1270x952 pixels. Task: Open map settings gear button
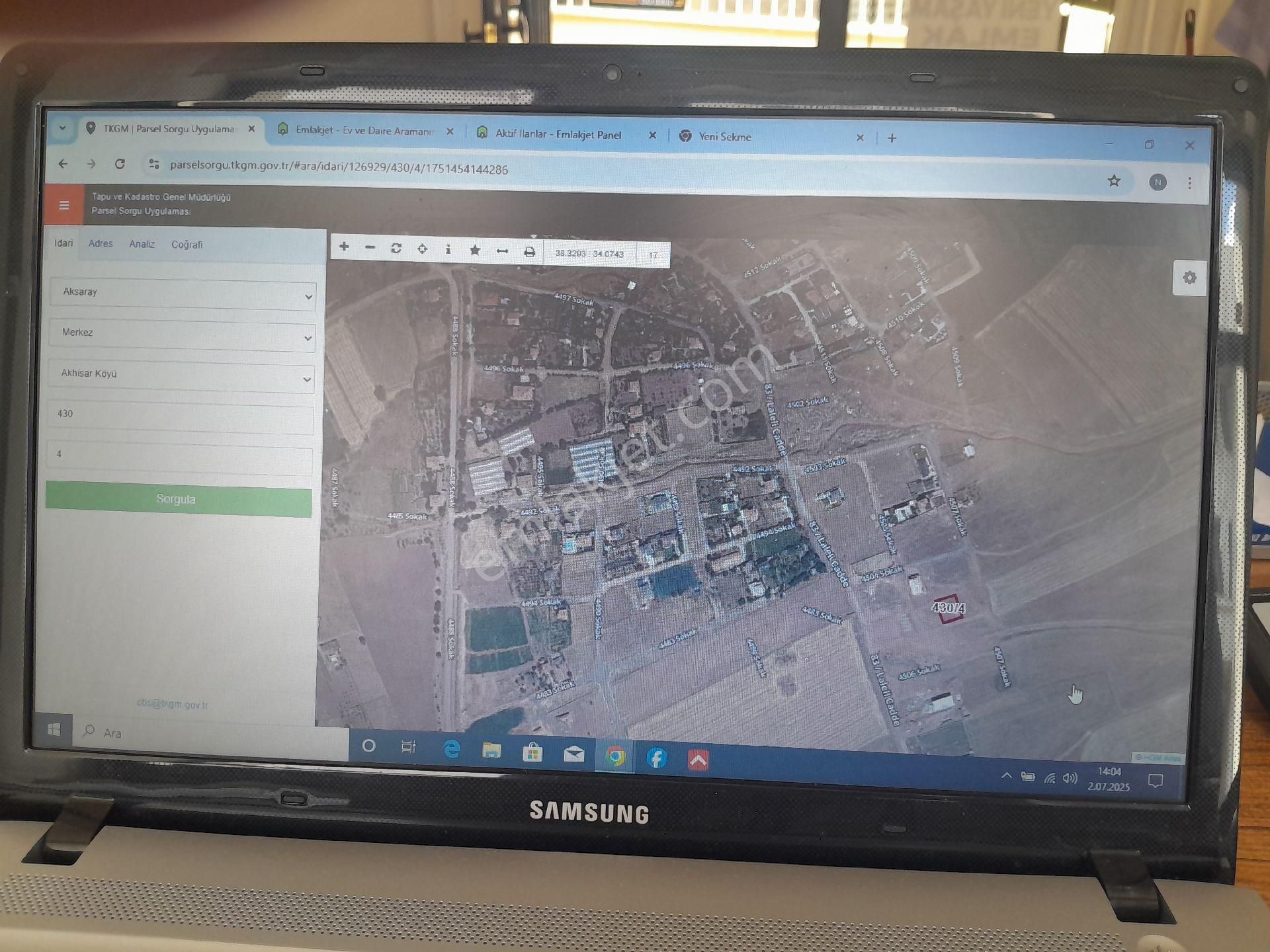click(x=1189, y=278)
